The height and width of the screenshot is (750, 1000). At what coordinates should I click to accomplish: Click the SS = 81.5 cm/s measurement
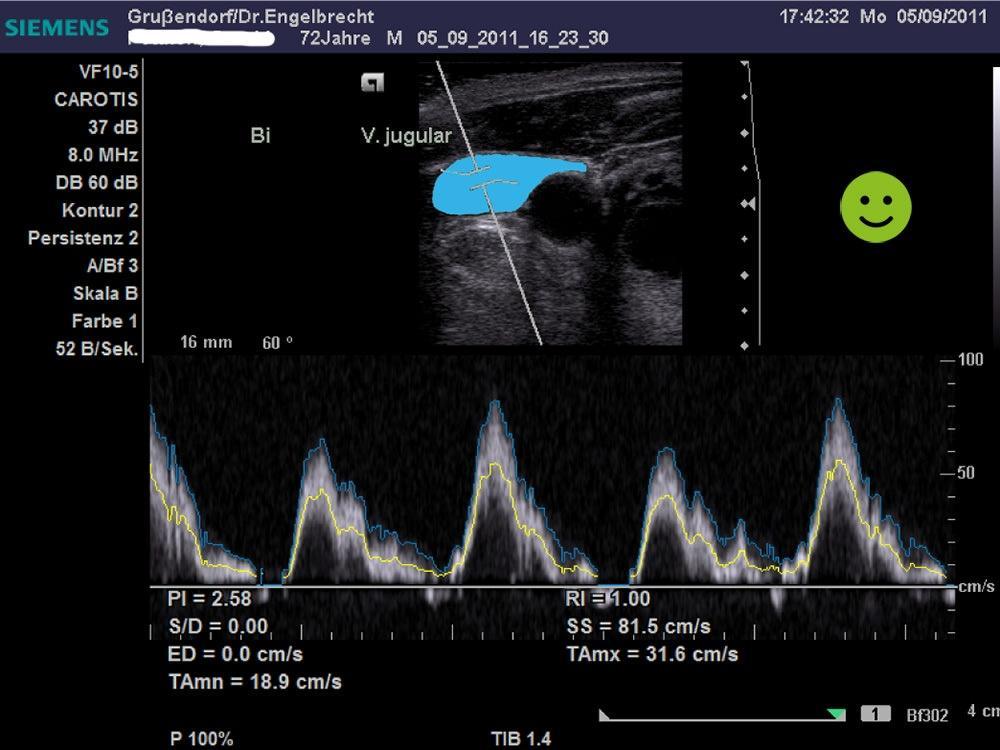(x=638, y=626)
